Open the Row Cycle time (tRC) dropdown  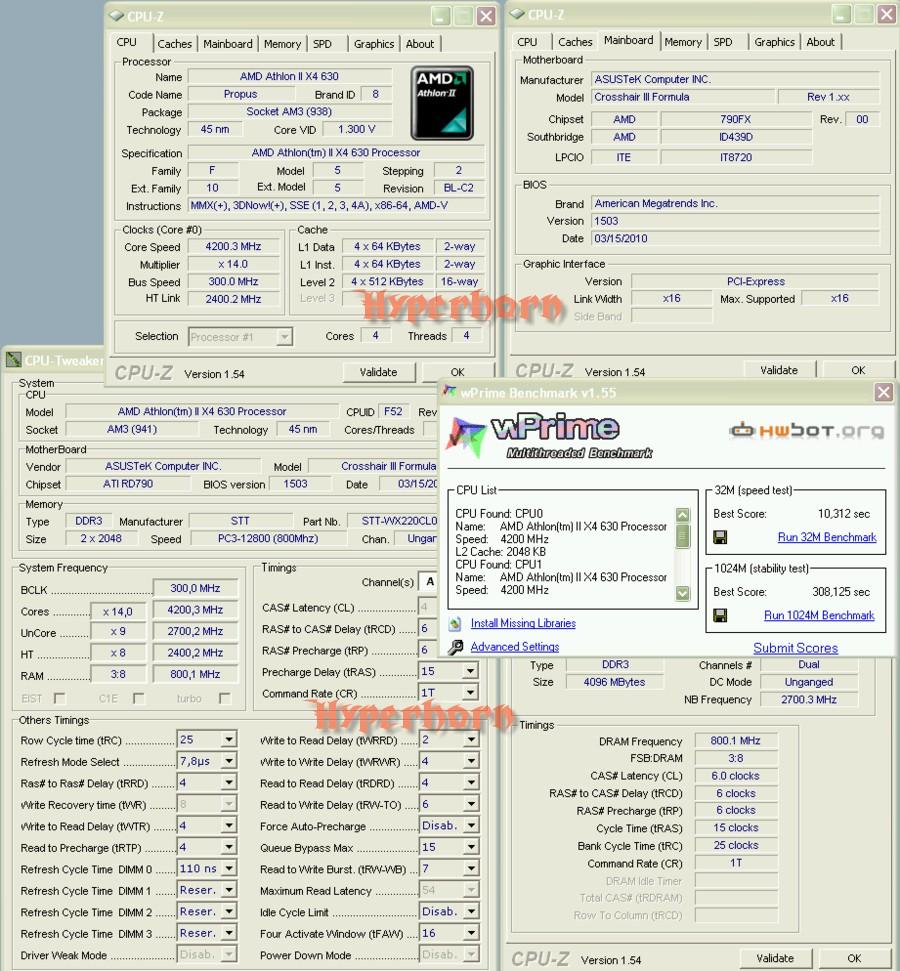pyautogui.click(x=229, y=739)
